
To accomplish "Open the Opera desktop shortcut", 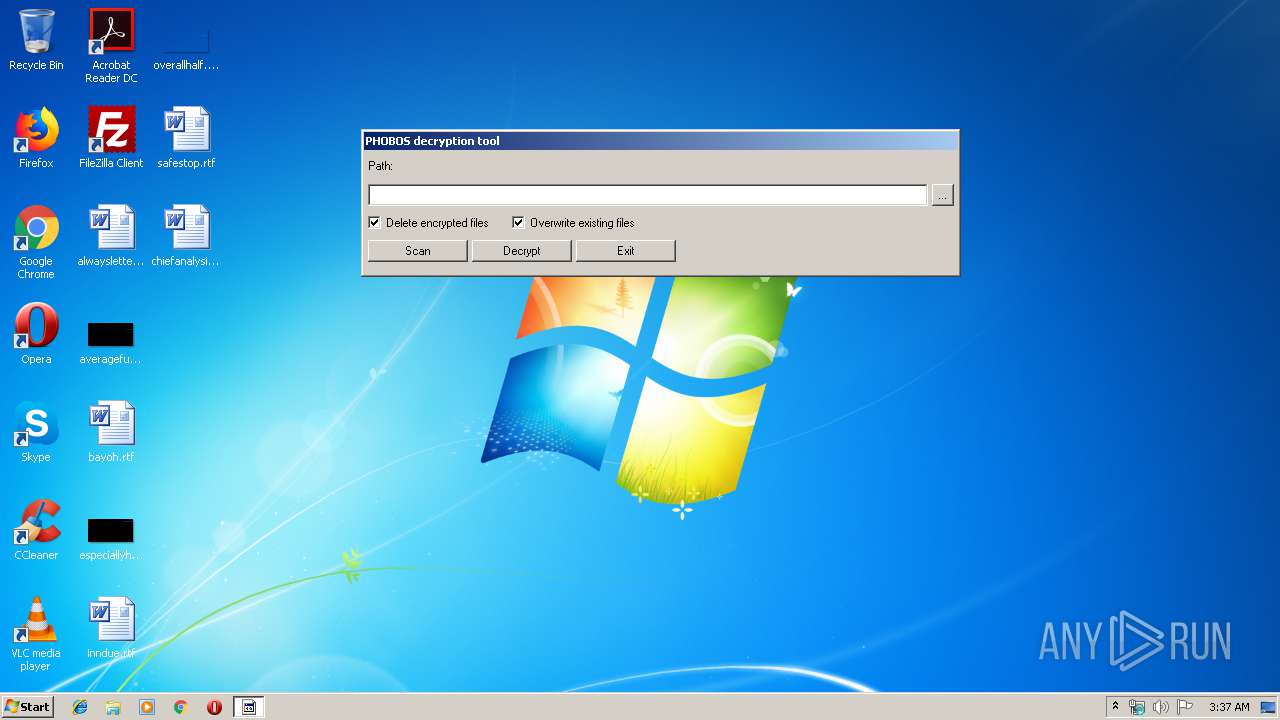I will 36,334.
